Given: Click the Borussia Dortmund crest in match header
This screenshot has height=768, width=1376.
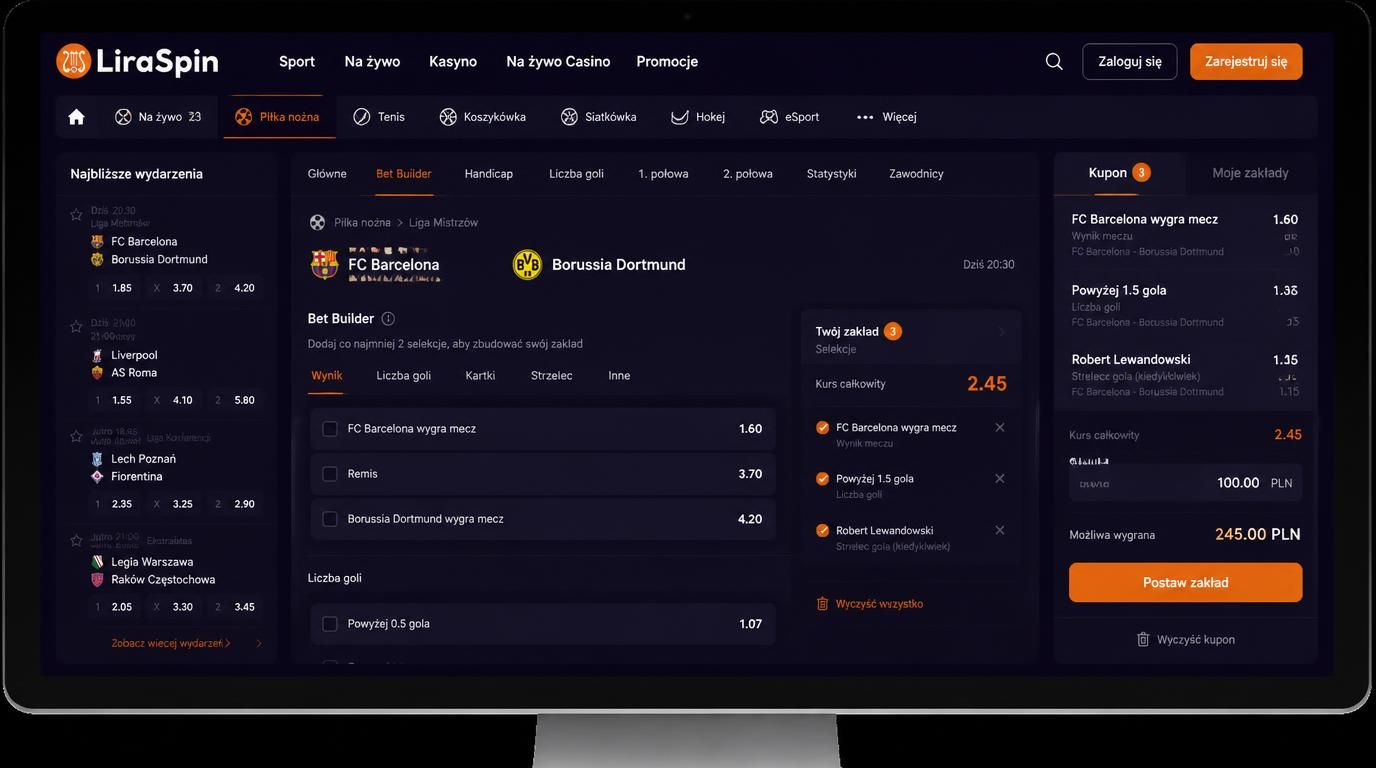Looking at the screenshot, I should 527,265.
